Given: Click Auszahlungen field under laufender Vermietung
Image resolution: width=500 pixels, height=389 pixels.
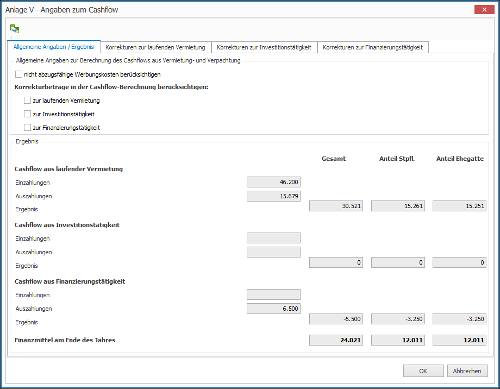Looking at the screenshot, I should pos(274,196).
